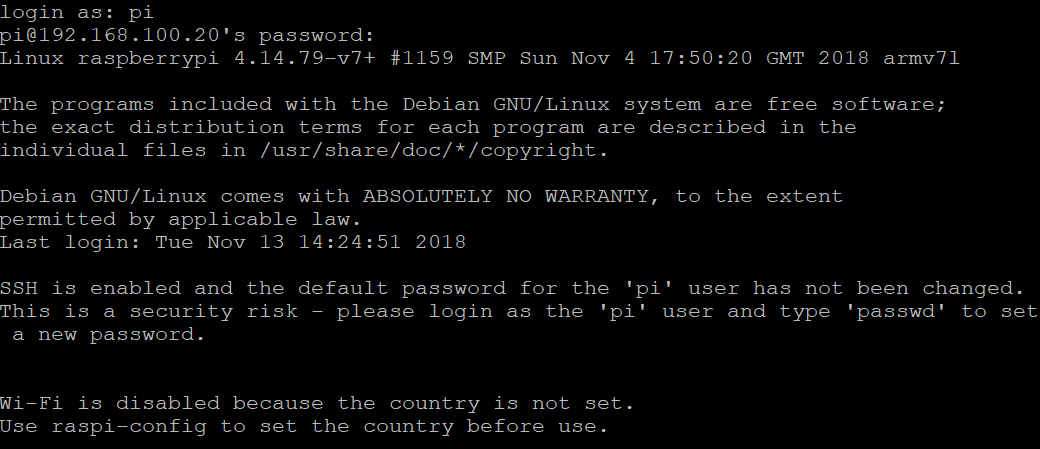Click 'SSH is enabled' warning text
Image resolution: width=1040 pixels, height=449 pixels.
click(x=90, y=289)
